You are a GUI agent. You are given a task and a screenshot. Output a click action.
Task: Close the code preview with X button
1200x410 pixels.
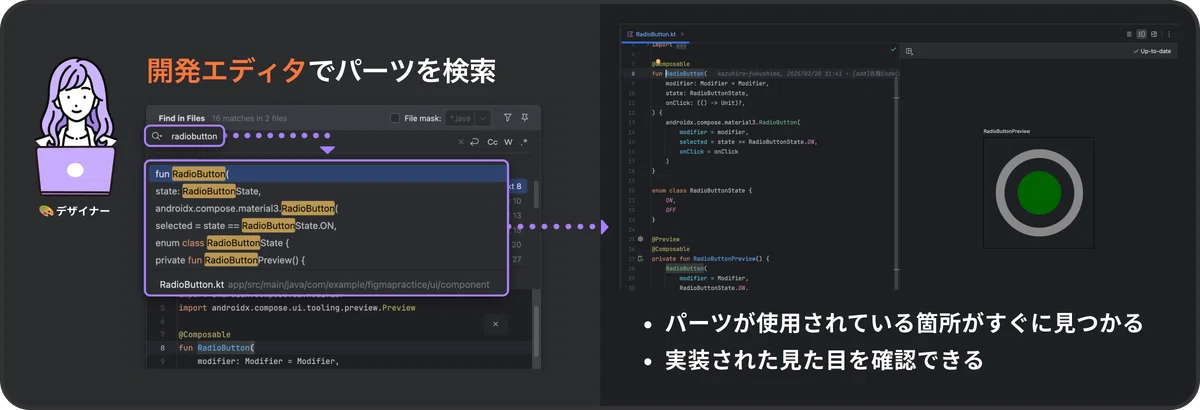(498, 325)
